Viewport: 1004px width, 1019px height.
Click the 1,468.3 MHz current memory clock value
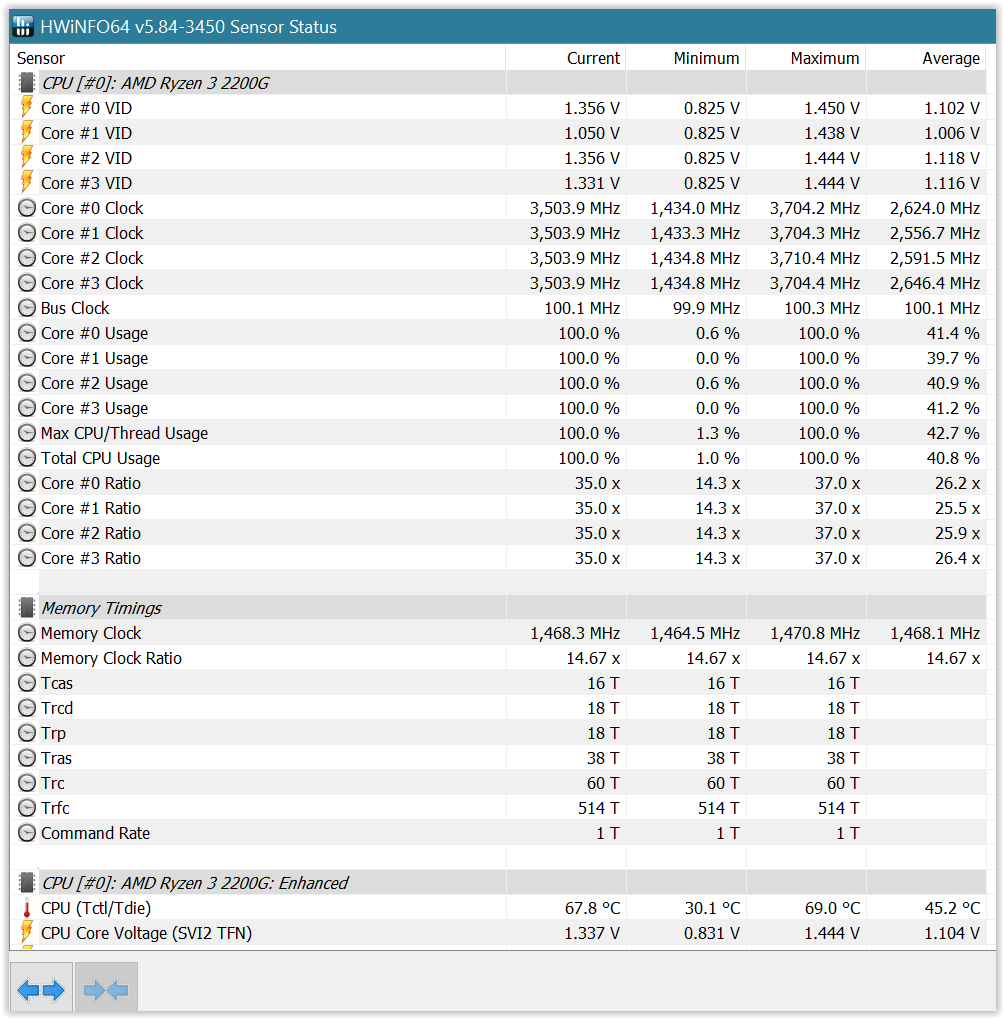pos(575,633)
